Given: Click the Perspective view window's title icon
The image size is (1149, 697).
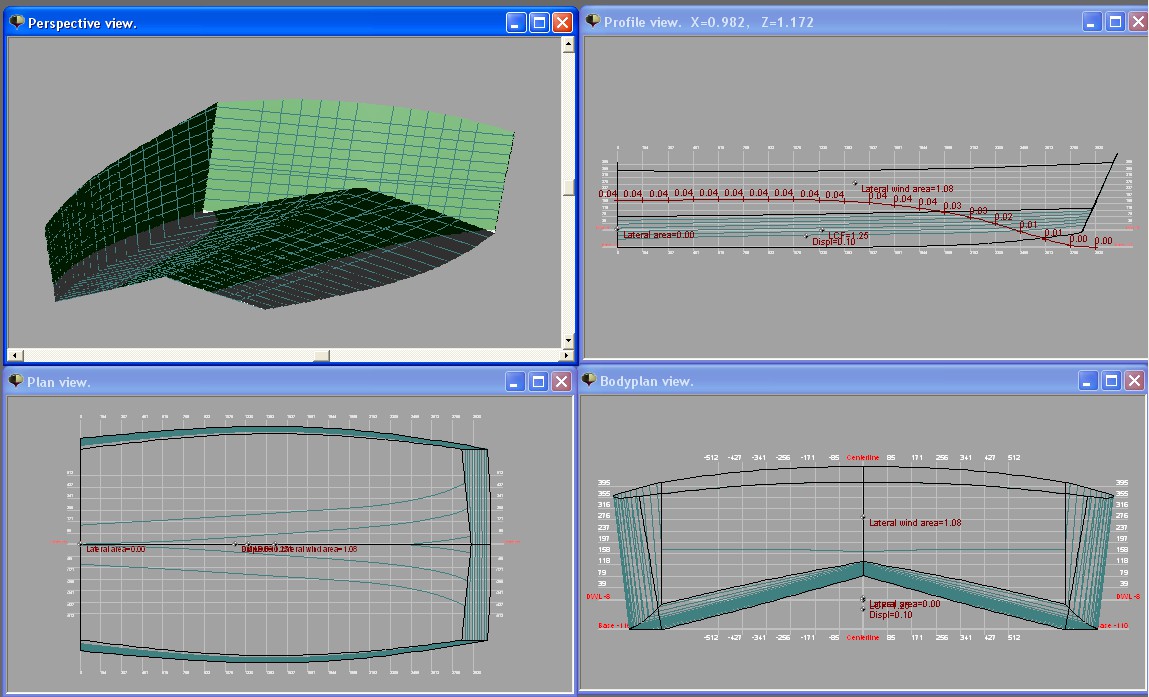Looking at the screenshot, I should [16, 23].
